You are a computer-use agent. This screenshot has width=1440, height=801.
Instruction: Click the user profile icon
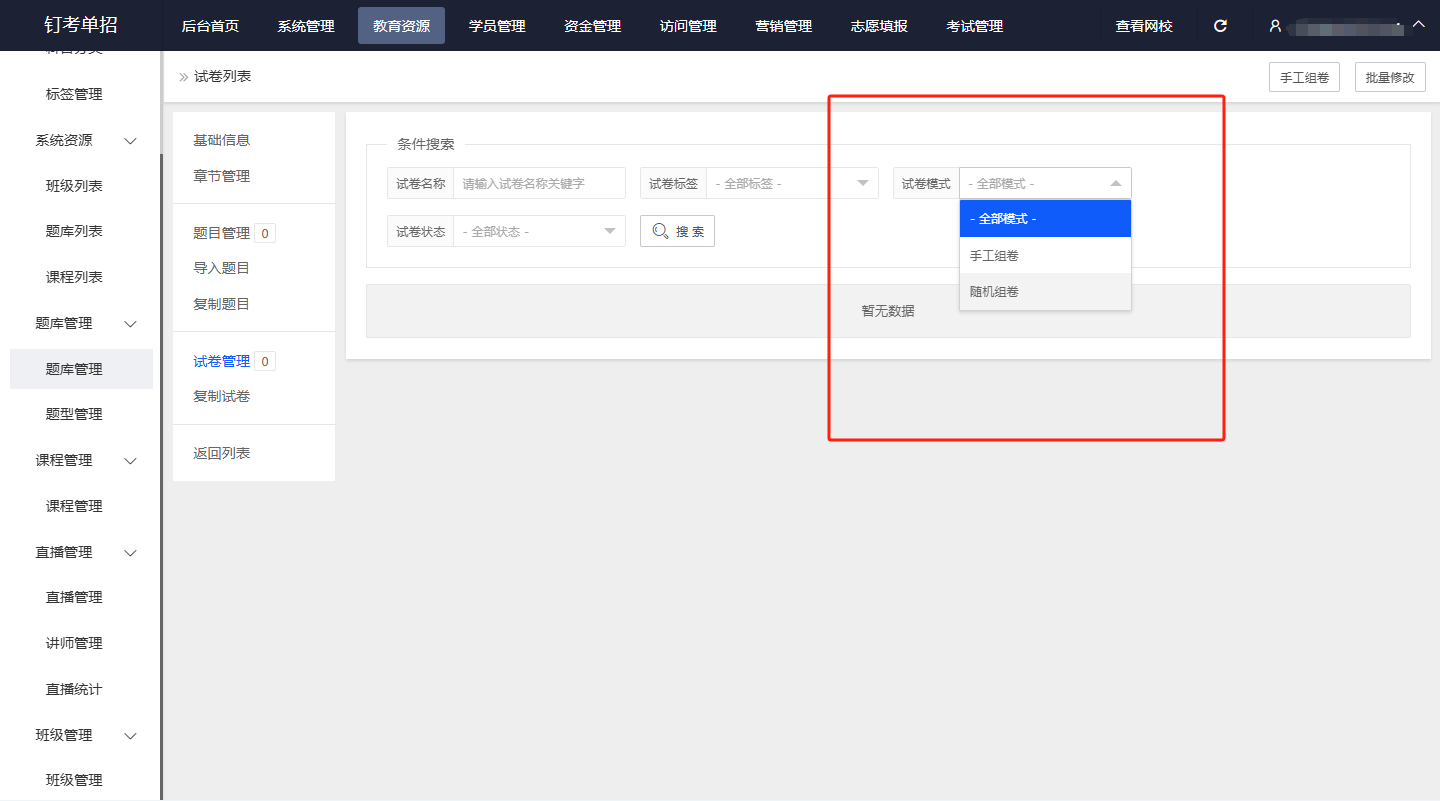[1275, 26]
